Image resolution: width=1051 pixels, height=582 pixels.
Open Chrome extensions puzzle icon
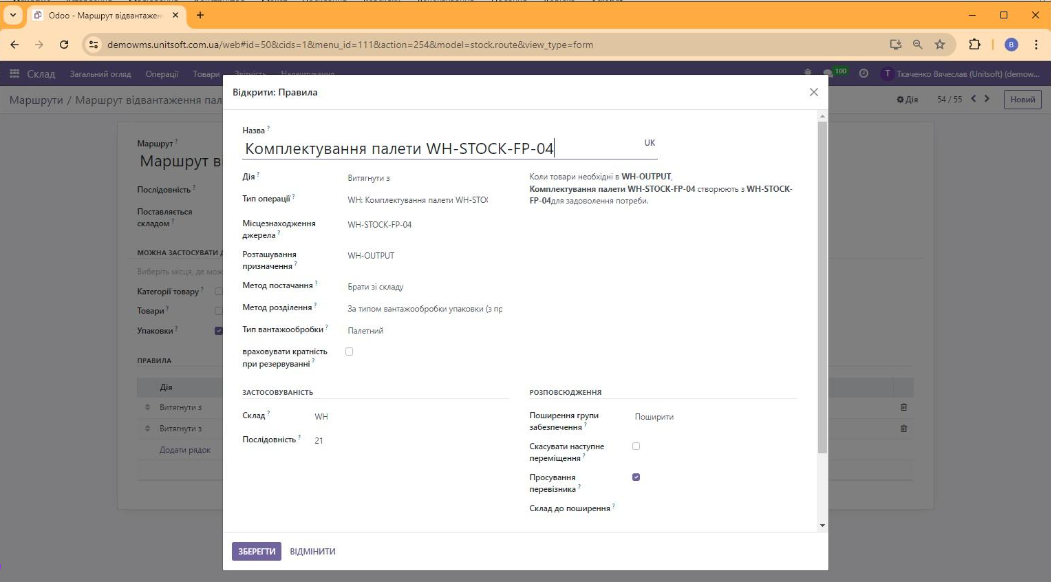coord(975,45)
